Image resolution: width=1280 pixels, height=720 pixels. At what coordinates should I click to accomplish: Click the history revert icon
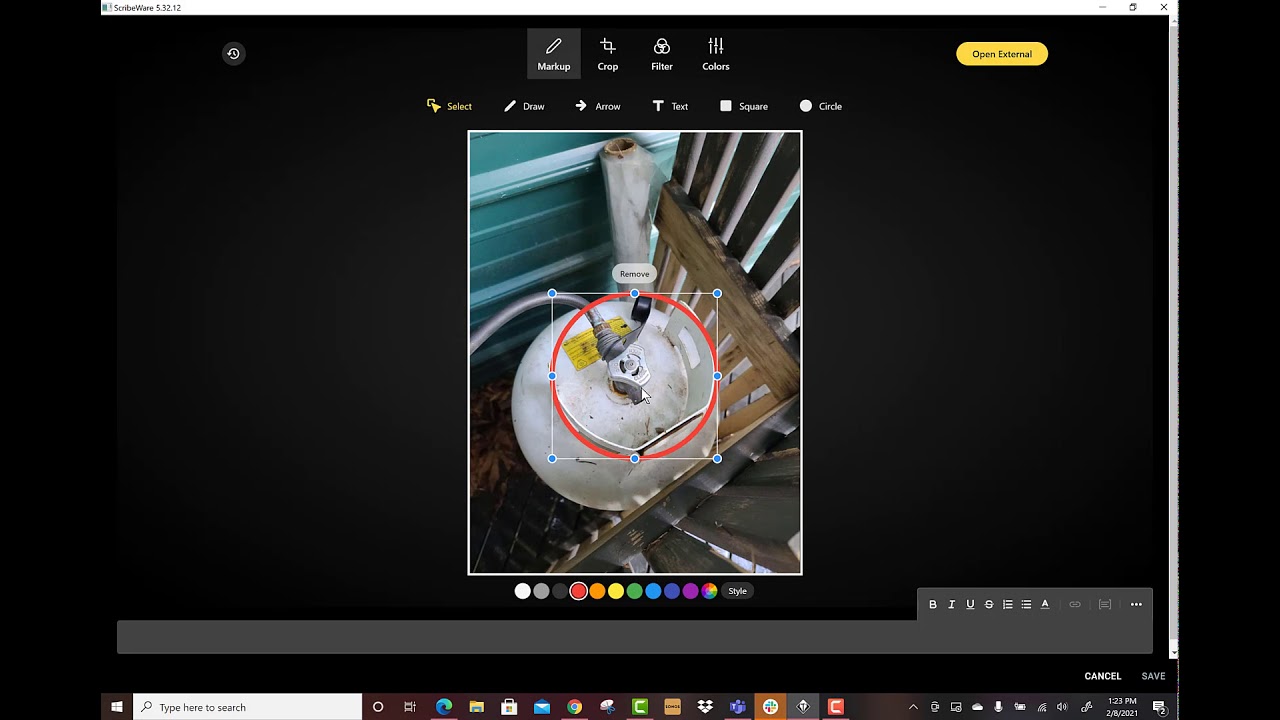point(233,54)
